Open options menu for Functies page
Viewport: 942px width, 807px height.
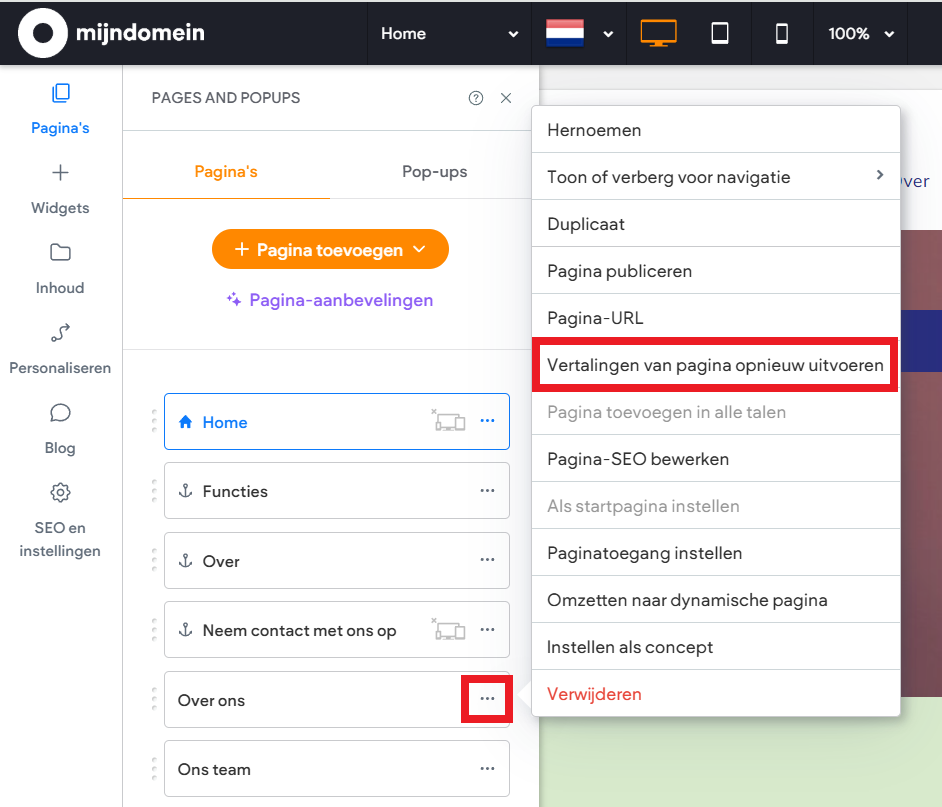coord(487,491)
